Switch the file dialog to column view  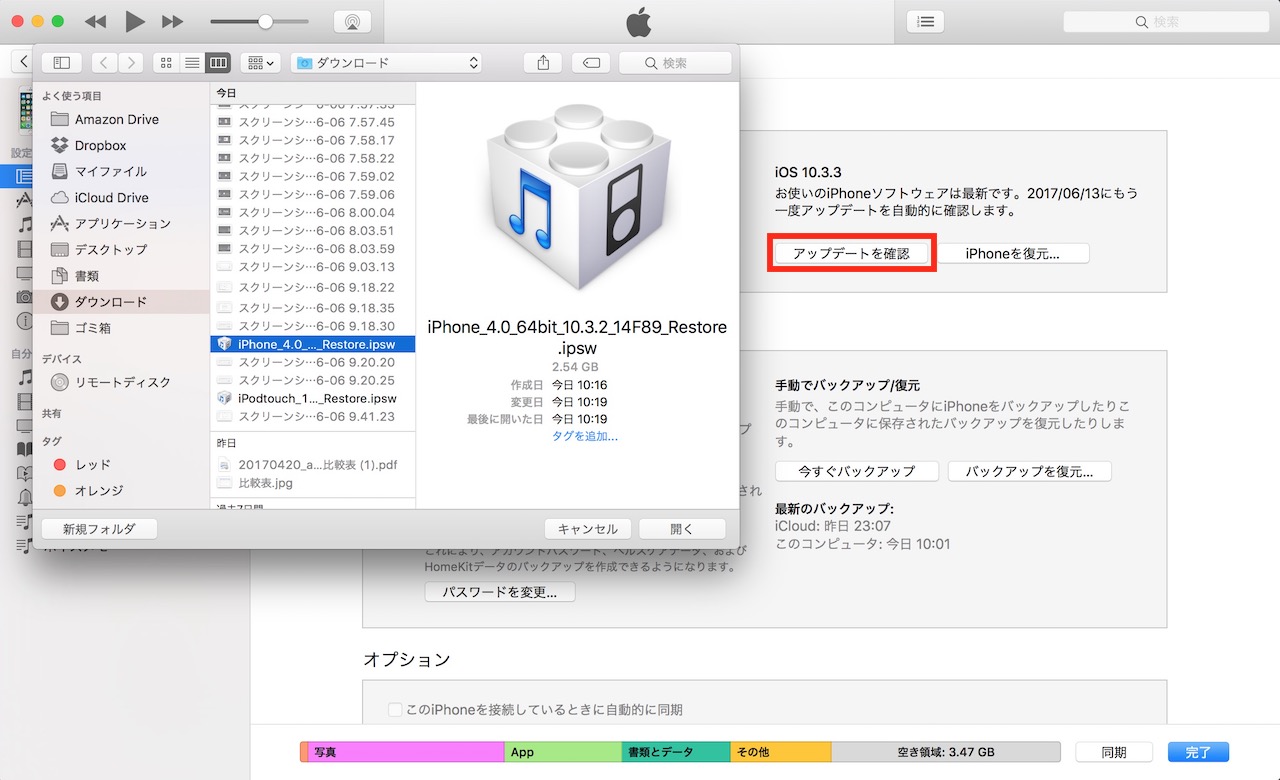coord(218,62)
